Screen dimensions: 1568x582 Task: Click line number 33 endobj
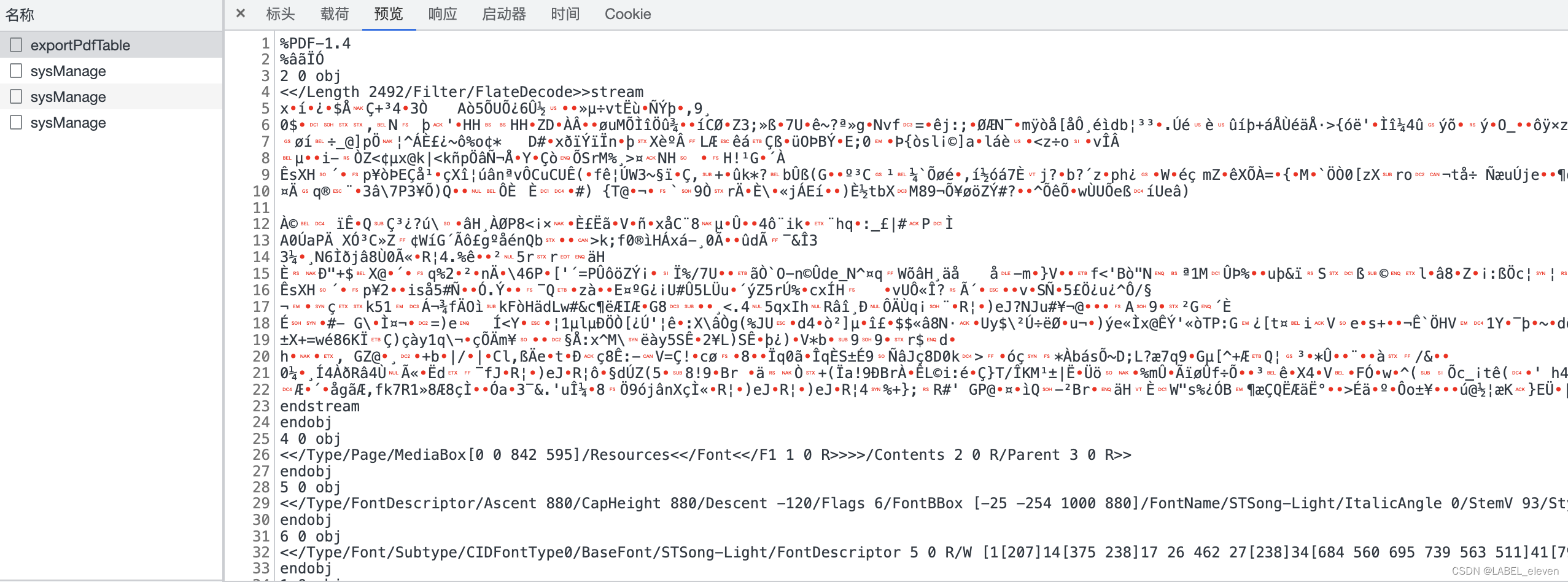[306, 568]
